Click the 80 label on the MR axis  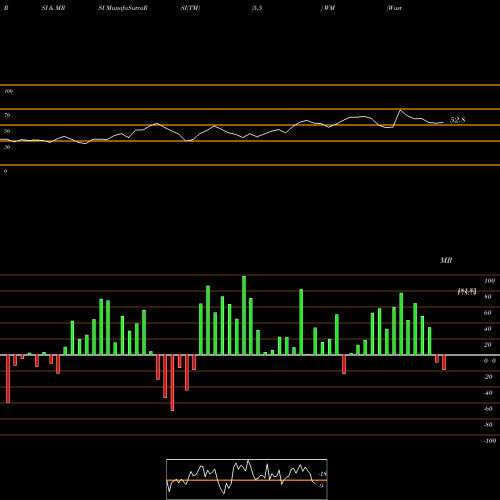pos(488,297)
